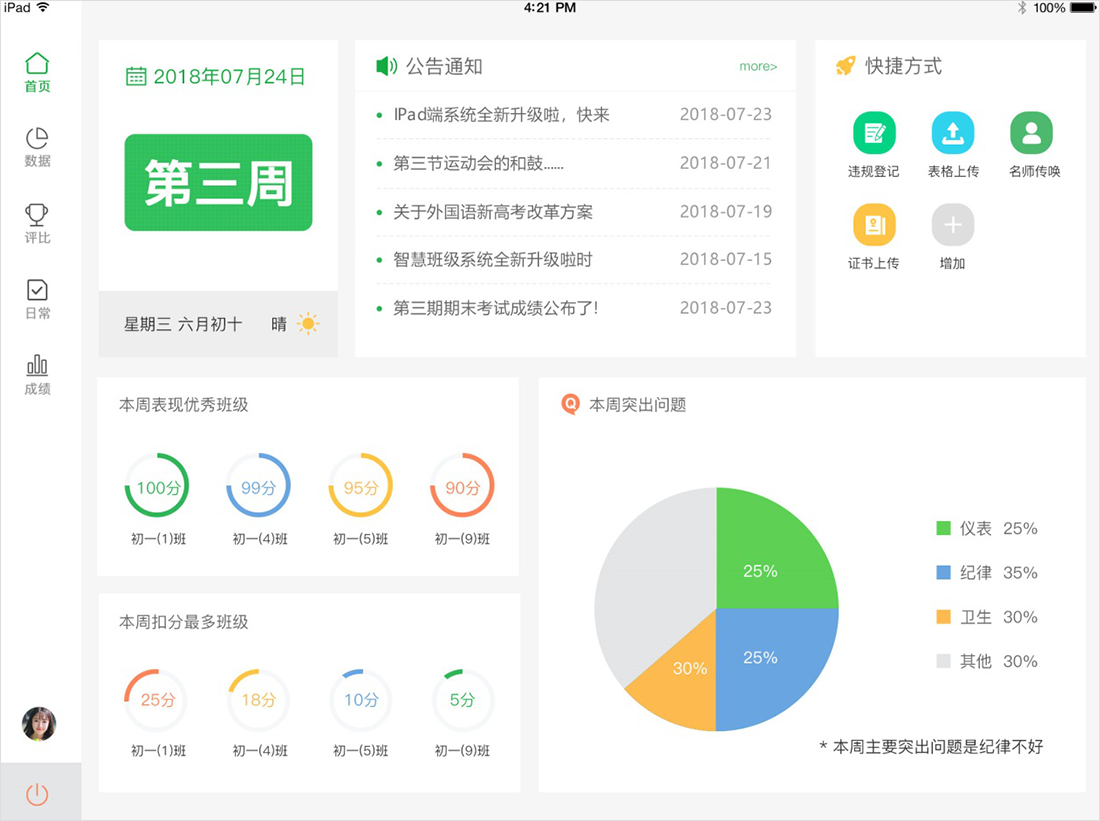Open the 违规登记 shortcut icon

coord(874,133)
